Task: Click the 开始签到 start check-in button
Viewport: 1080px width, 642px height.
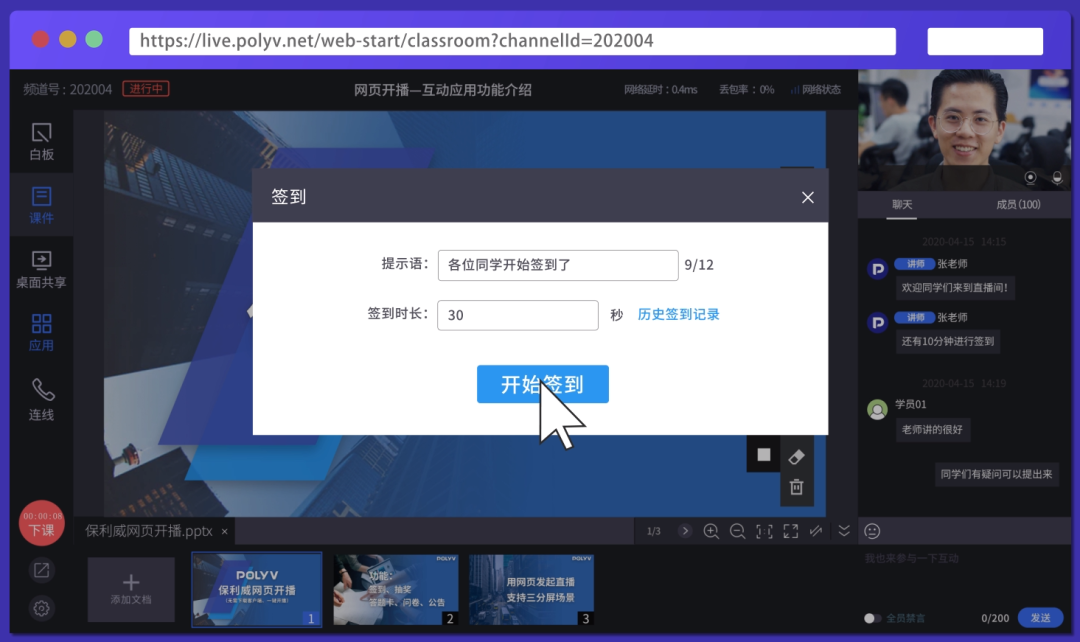Action: [x=542, y=384]
